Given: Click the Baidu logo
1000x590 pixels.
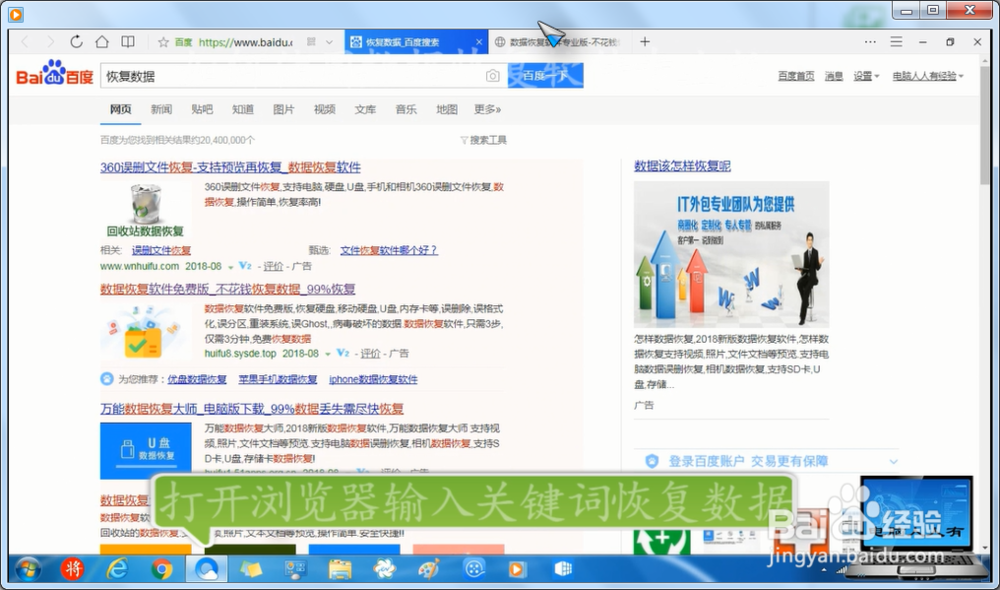Looking at the screenshot, I should tap(54, 73).
